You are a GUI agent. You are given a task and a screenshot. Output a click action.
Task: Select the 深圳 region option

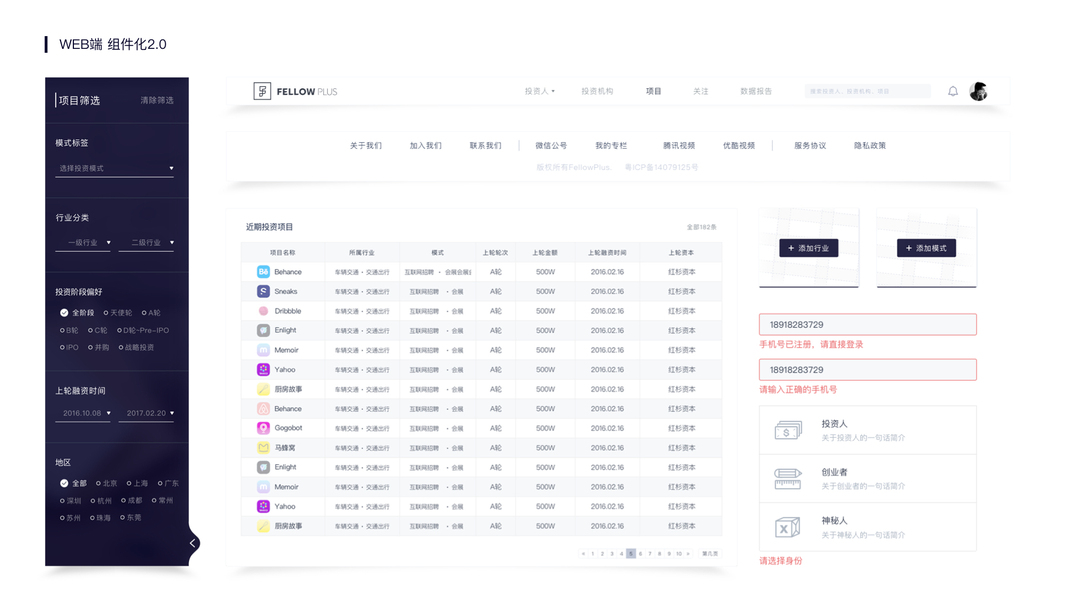click(70, 500)
